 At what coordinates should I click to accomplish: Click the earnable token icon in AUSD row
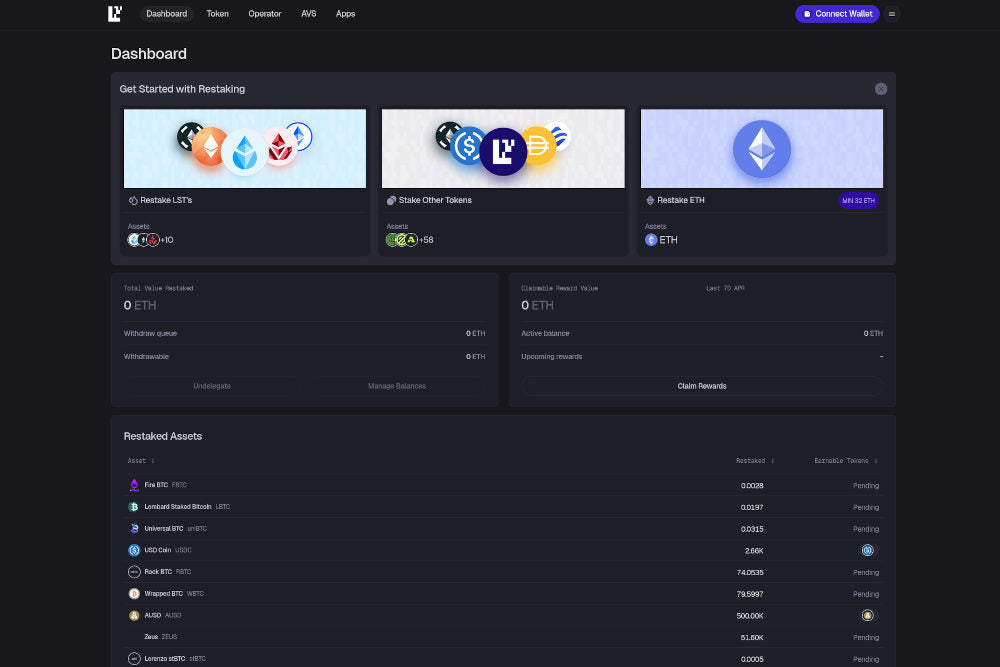tap(868, 615)
